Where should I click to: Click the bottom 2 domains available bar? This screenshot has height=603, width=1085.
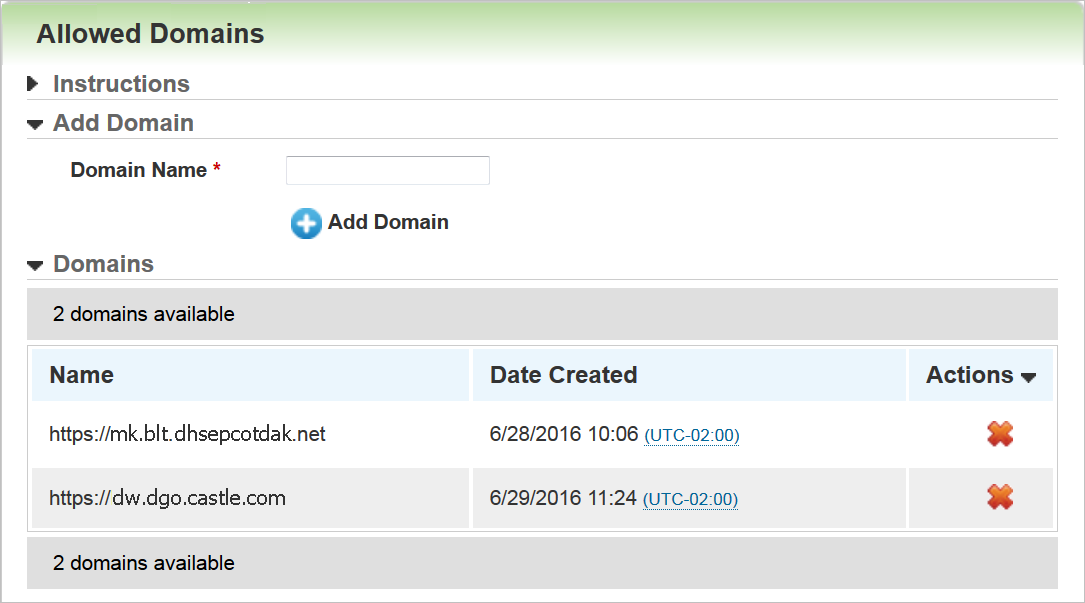click(143, 563)
